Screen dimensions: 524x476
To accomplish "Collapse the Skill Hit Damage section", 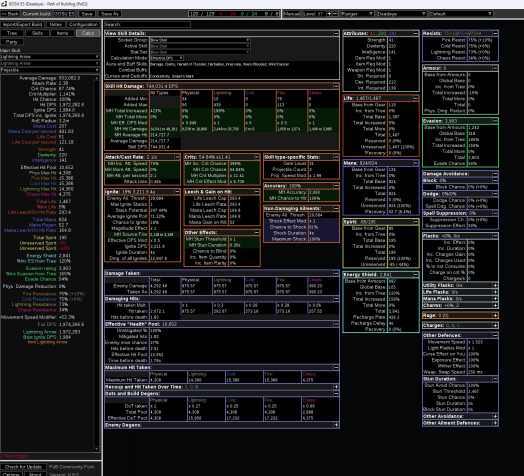I will click(x=336, y=86).
